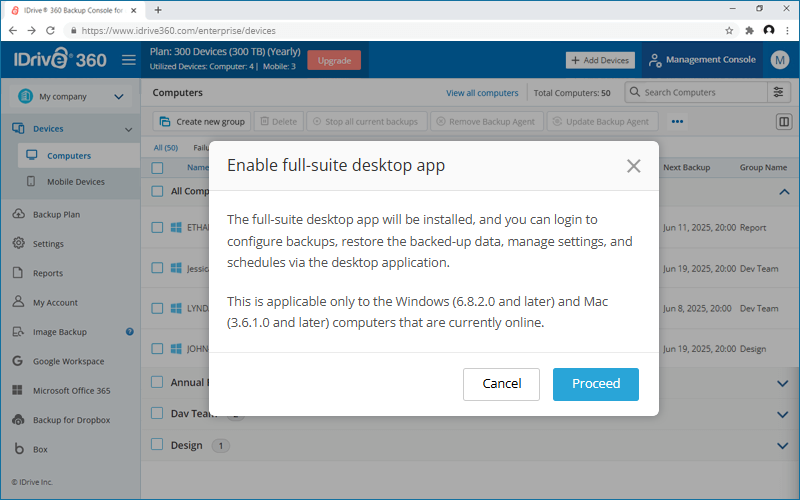800x500 pixels.
Task: Click the View all computers link
Action: [x=482, y=93]
